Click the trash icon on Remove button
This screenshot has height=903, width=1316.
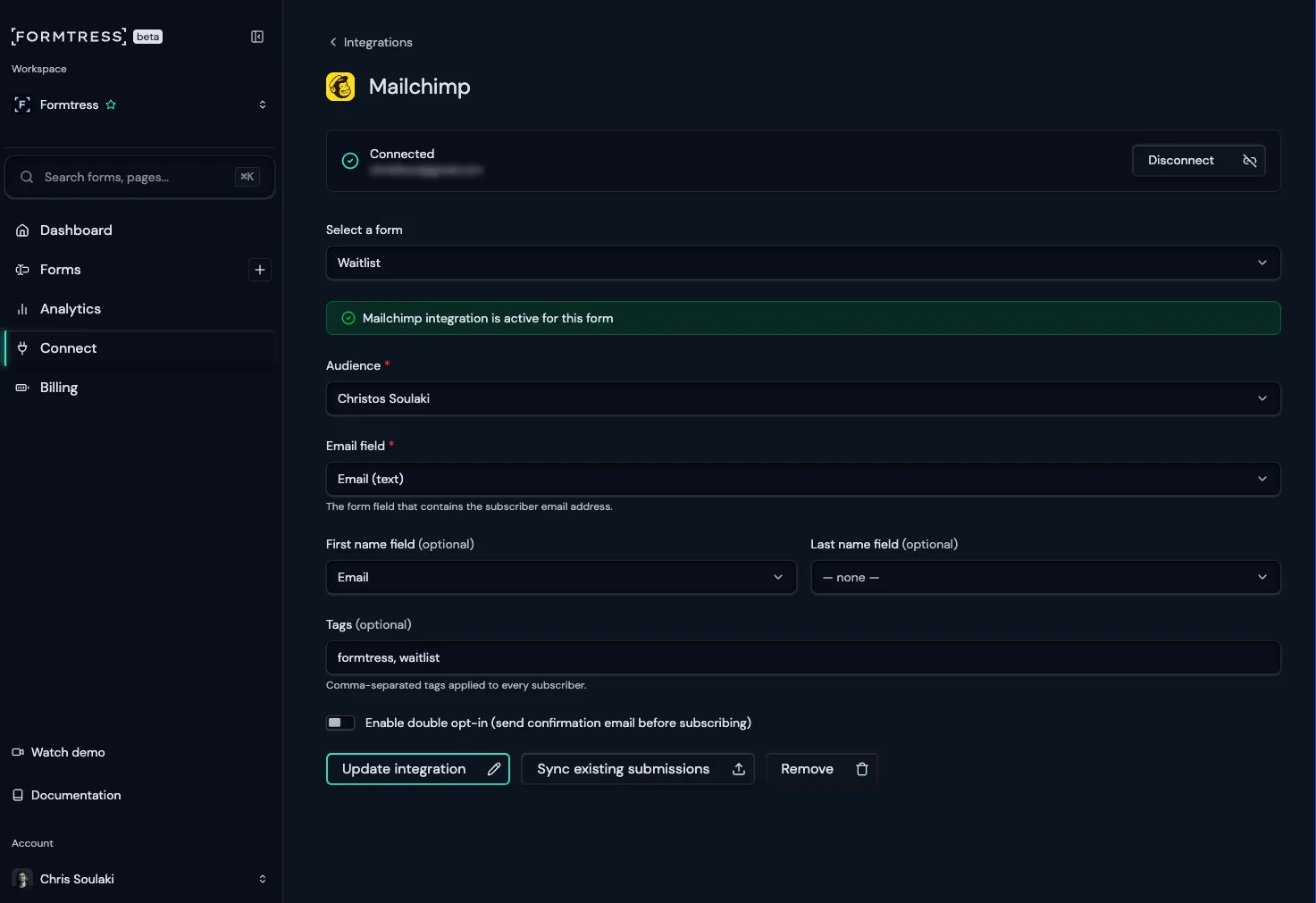click(x=862, y=769)
